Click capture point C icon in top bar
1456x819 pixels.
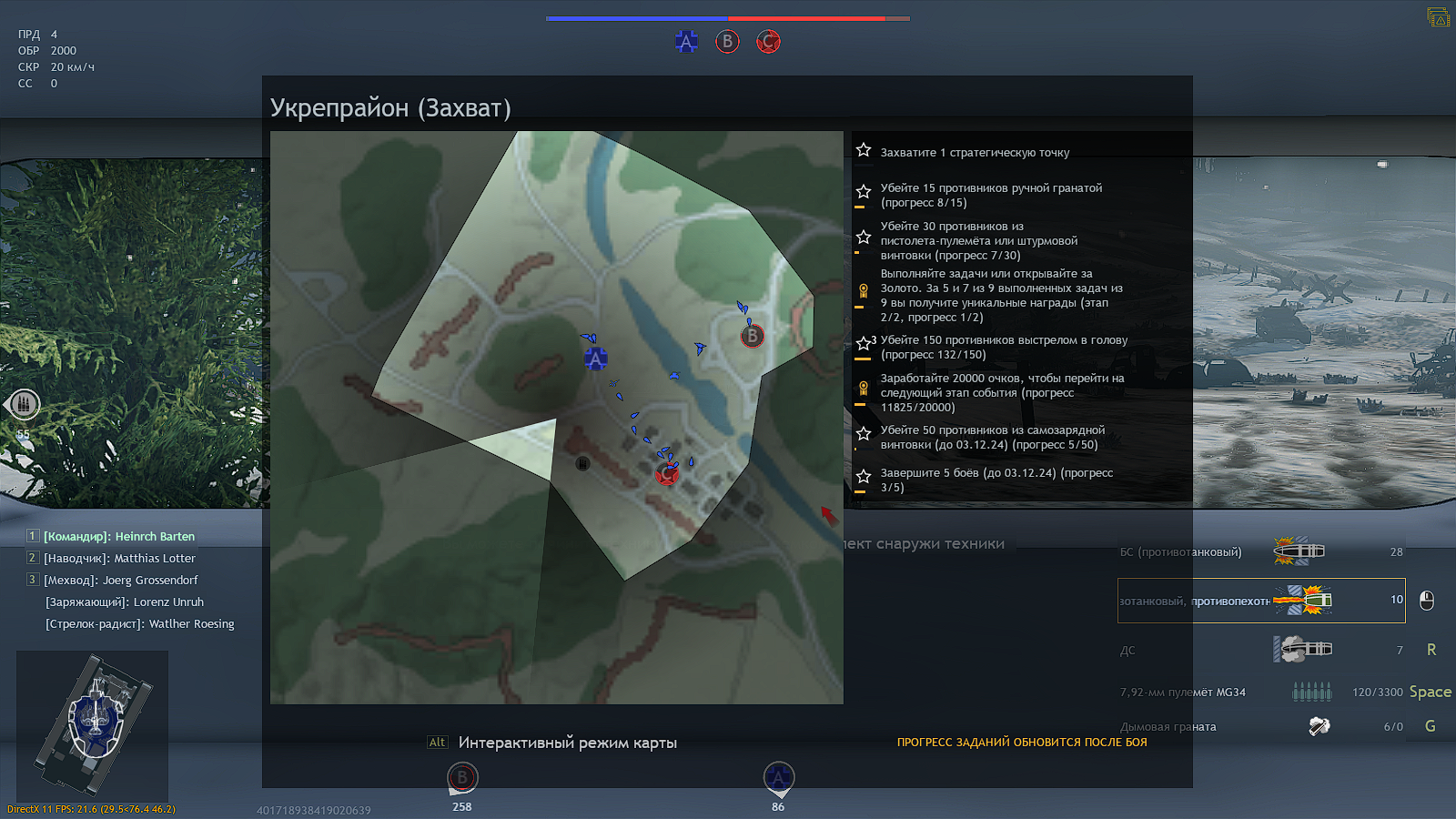(768, 41)
